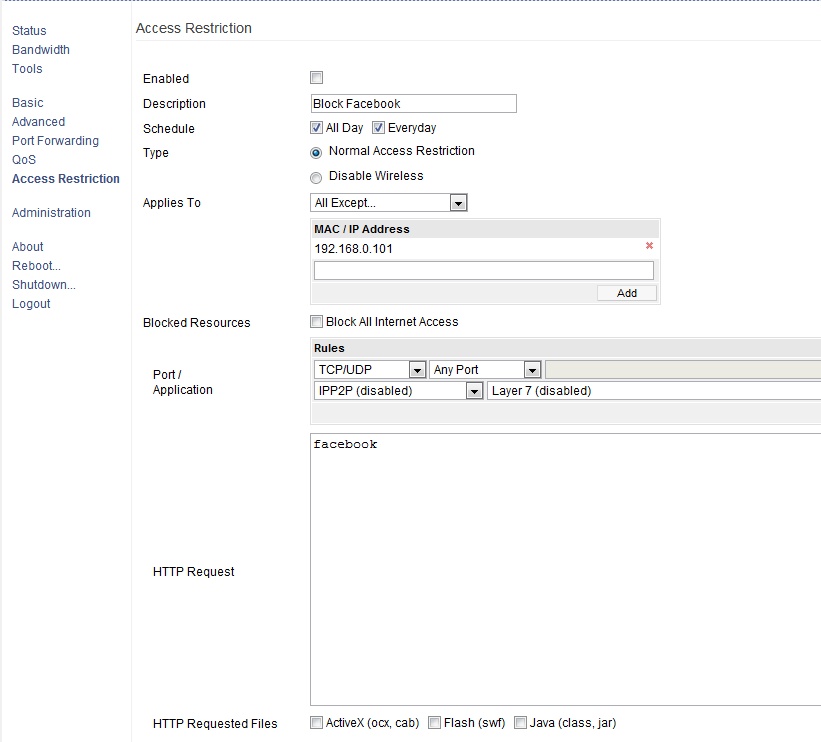Choose Disable Wireless restriction type

pos(317,177)
